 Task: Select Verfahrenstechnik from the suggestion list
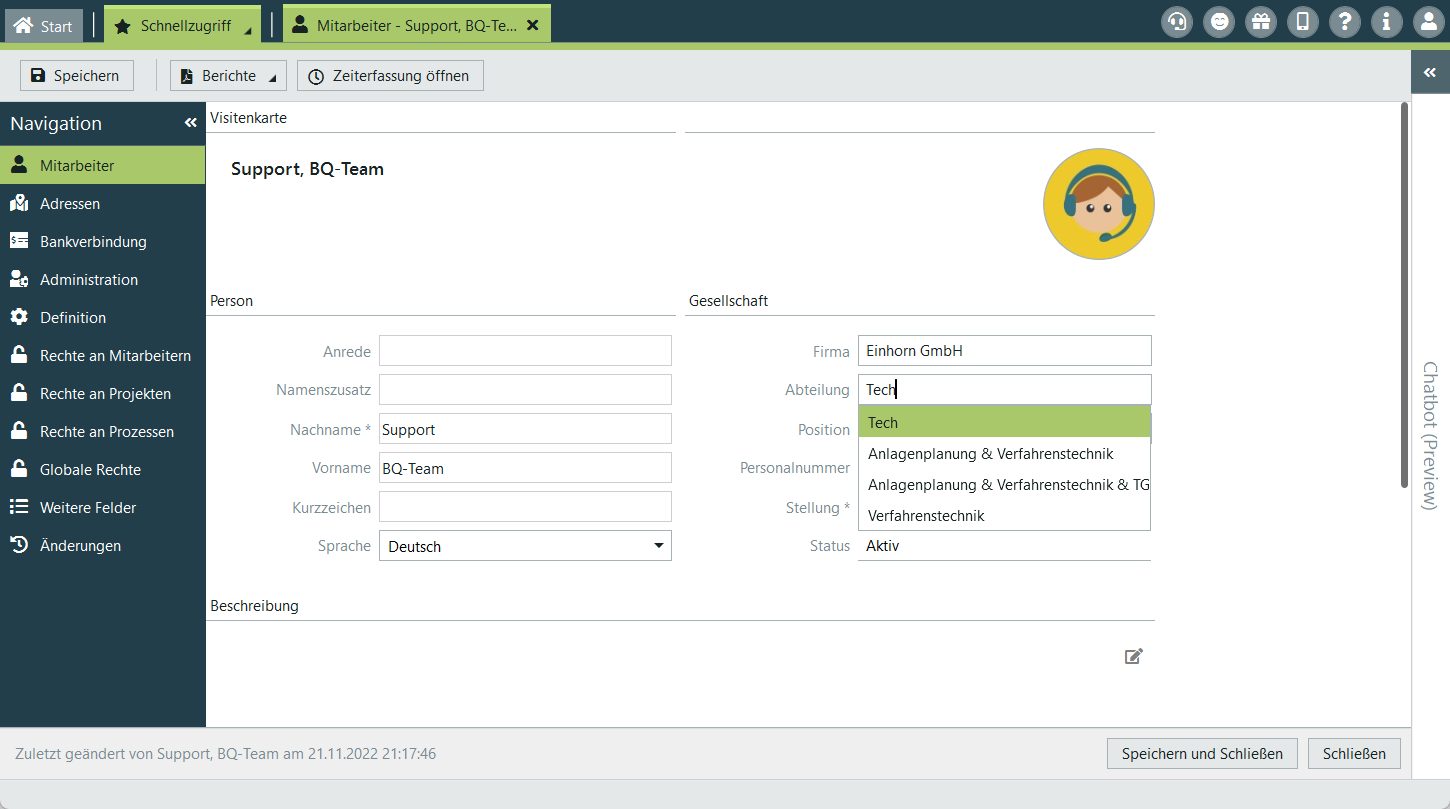pyautogui.click(x=926, y=516)
